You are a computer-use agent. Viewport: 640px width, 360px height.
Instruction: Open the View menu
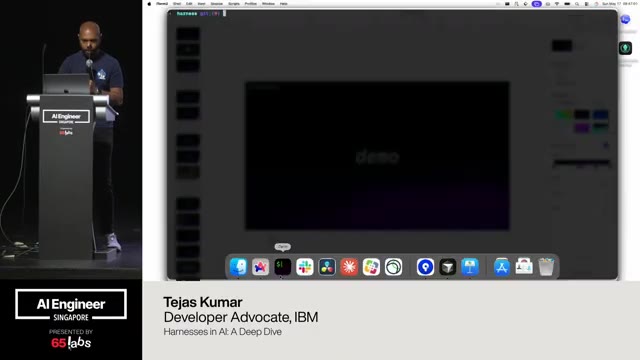tap(202, 4)
